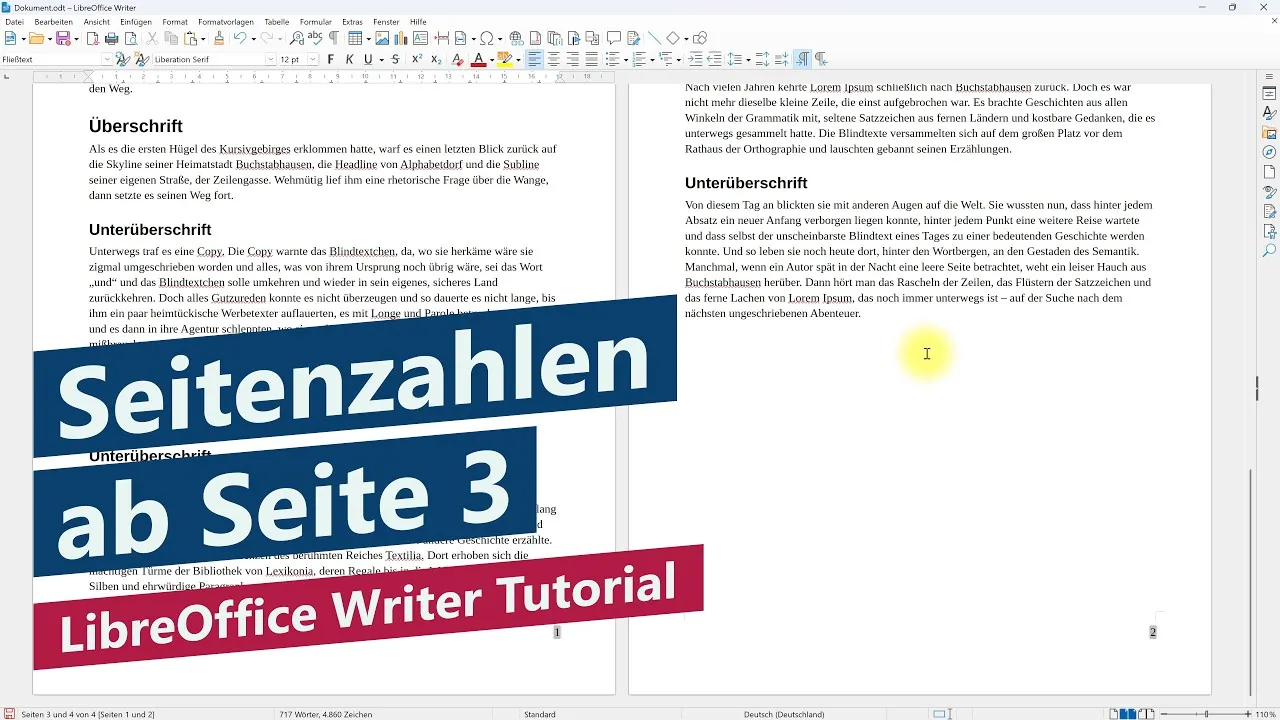Toggle print preview icon
The height and width of the screenshot is (720, 1280).
pos(131,38)
